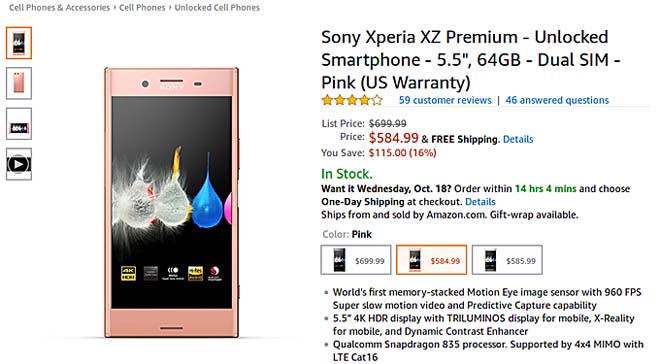Choose the $585.99 color option
The image size is (660, 364).
(x=507, y=260)
